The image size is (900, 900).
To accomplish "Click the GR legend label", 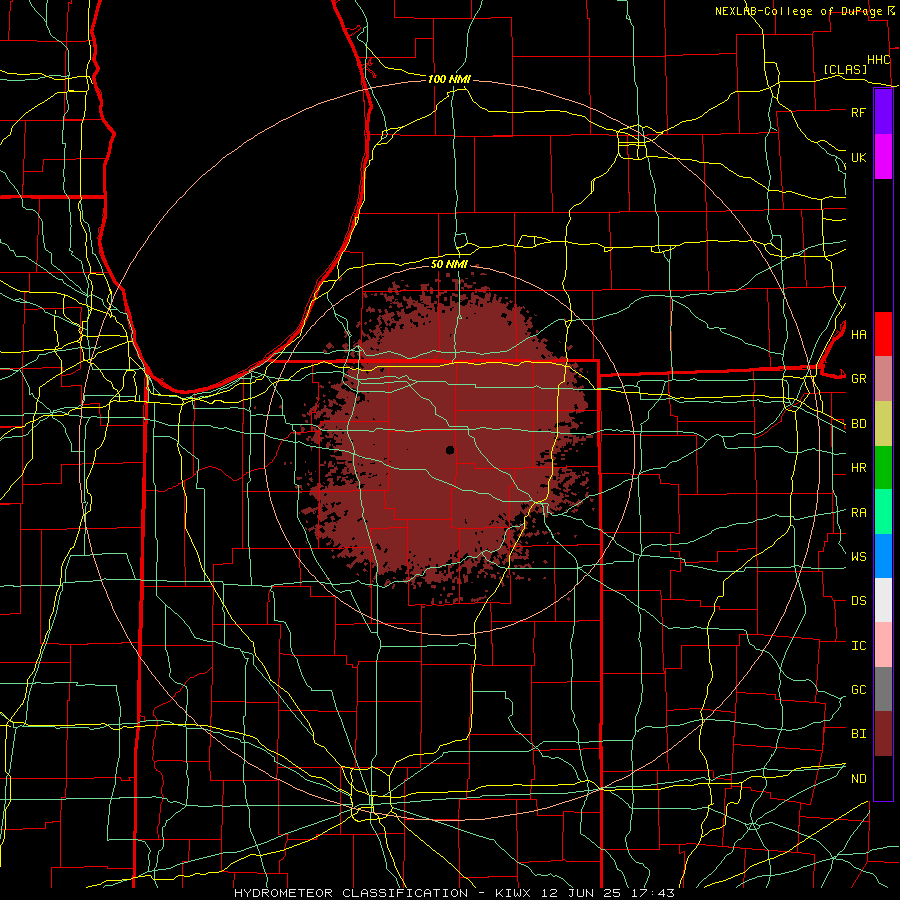I will point(858,379).
